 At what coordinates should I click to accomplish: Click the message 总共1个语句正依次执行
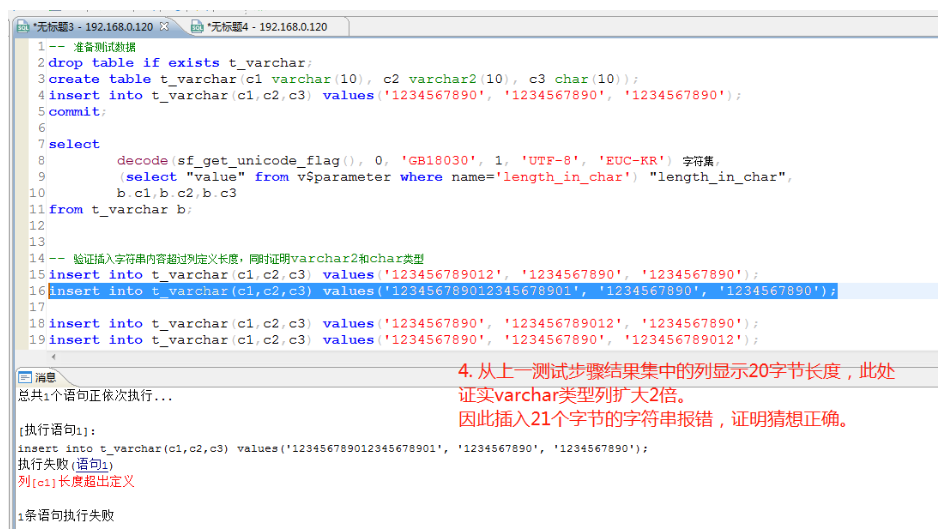pyautogui.click(x=95, y=396)
